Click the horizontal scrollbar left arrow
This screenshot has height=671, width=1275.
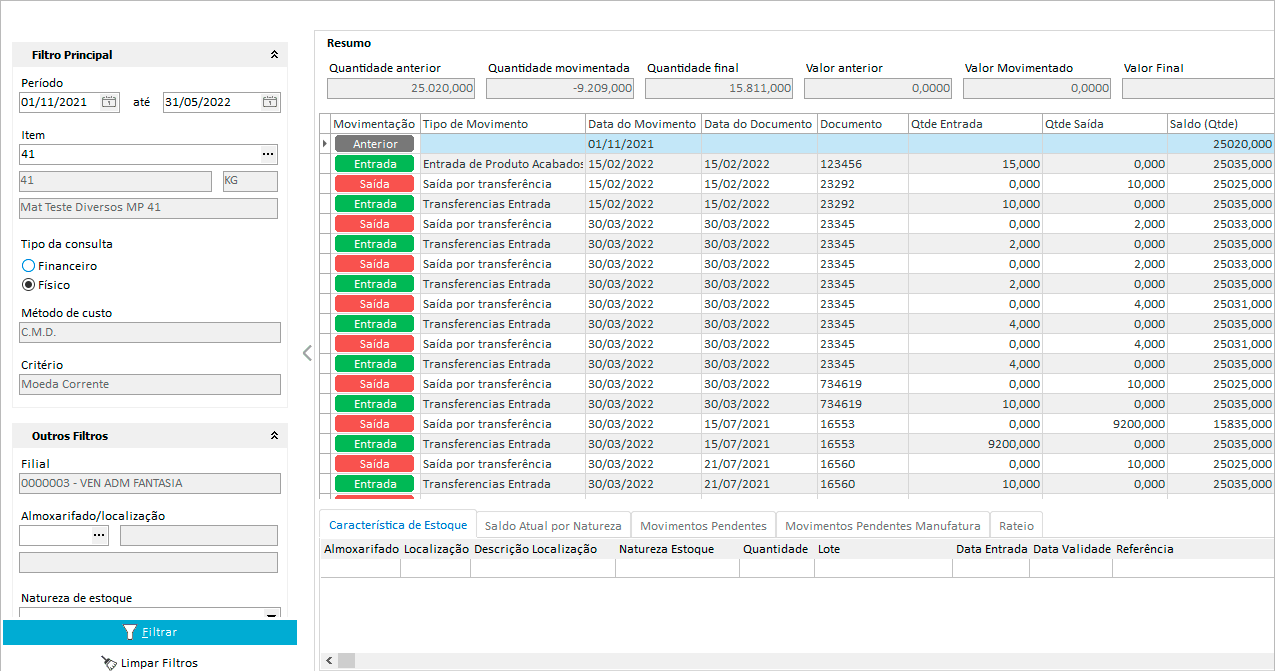328,661
